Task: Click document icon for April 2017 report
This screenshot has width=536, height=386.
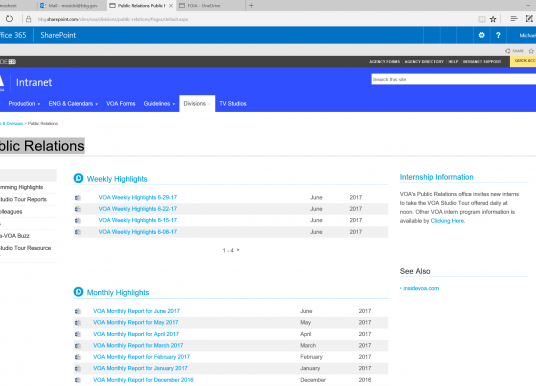Action: pos(78,334)
